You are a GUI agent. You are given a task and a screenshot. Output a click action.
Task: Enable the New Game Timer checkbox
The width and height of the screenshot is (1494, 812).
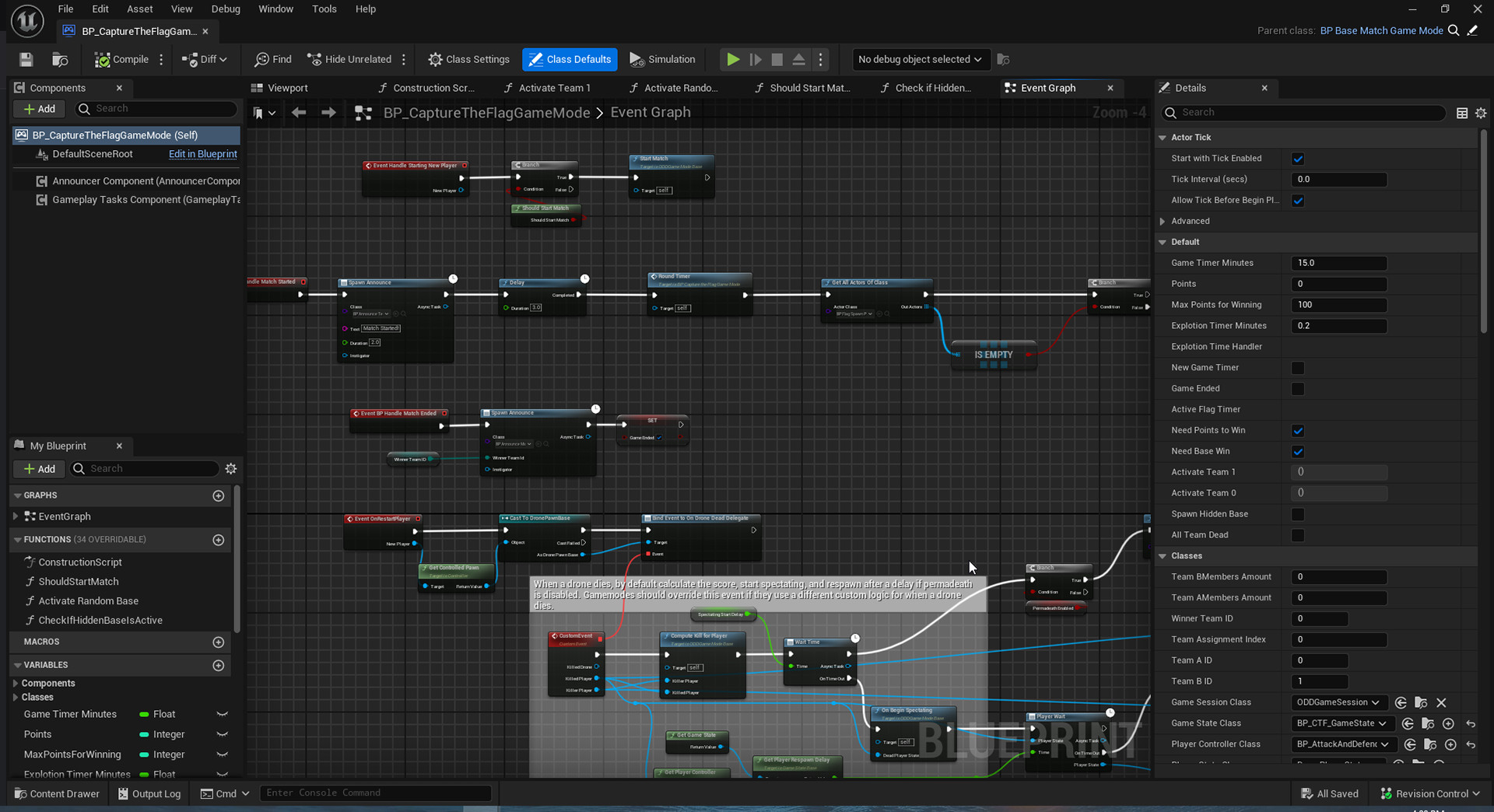(x=1298, y=368)
